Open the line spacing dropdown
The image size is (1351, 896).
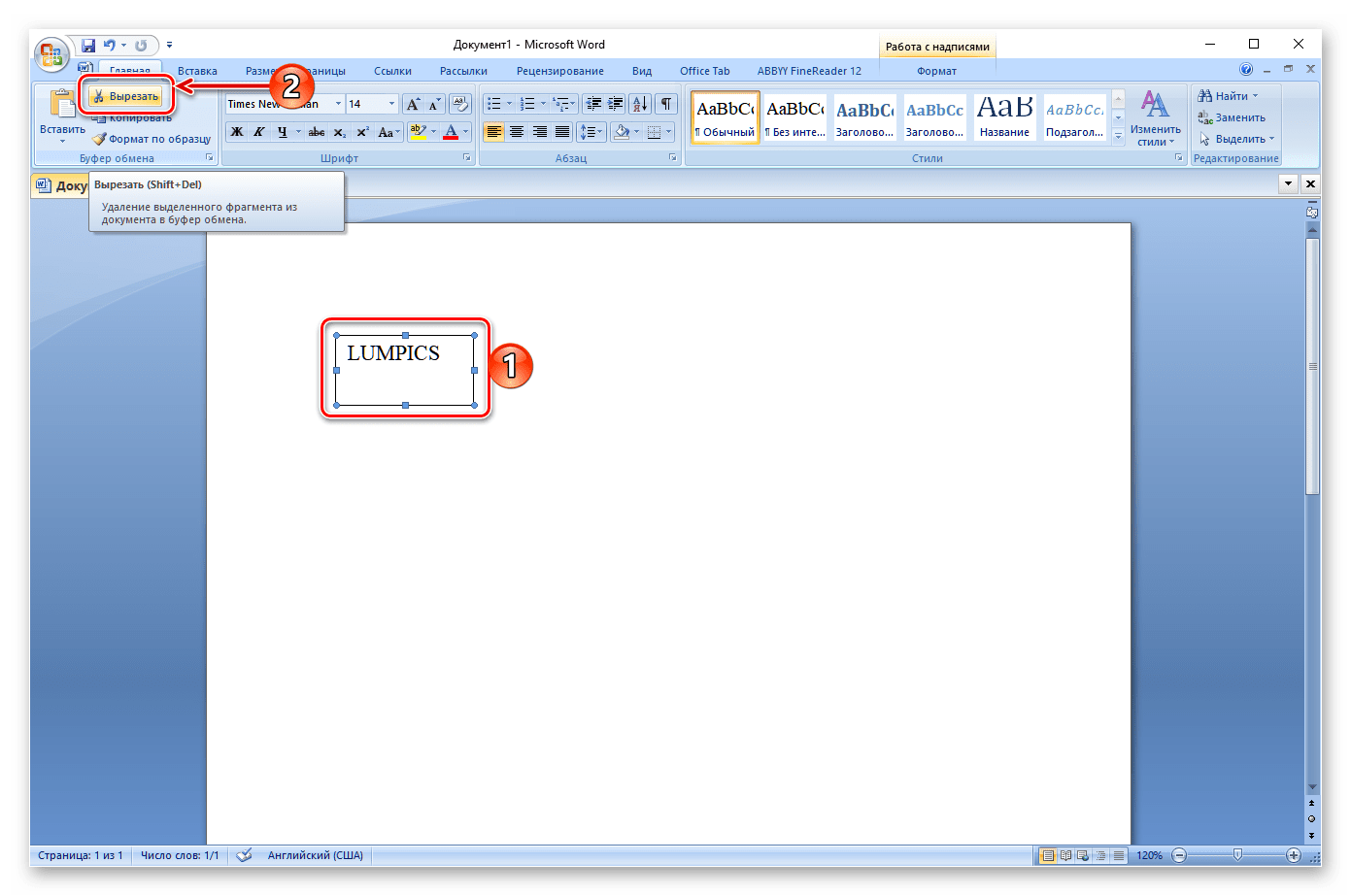tap(591, 132)
